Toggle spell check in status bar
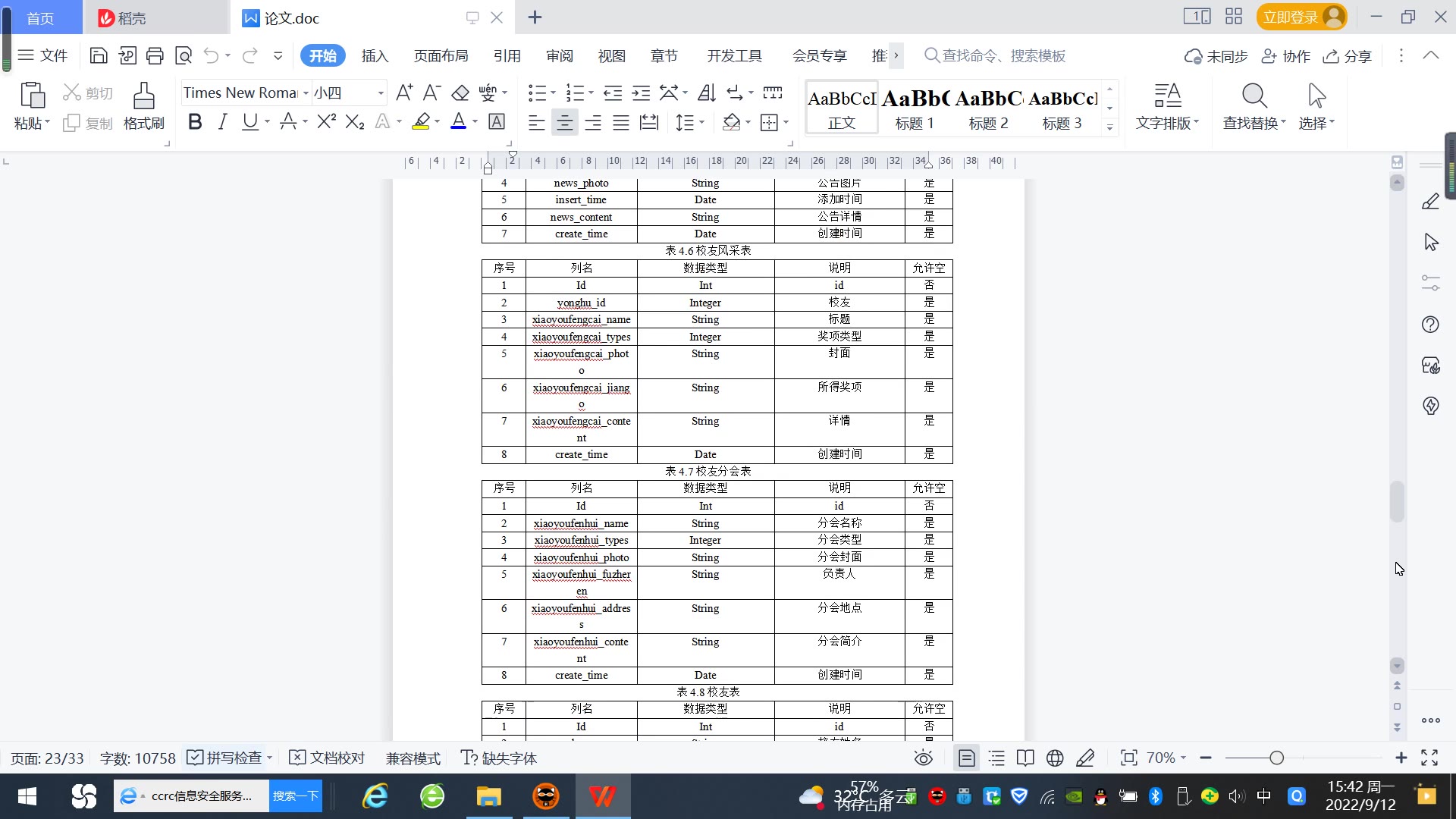Image resolution: width=1456 pixels, height=819 pixels. coord(224,758)
